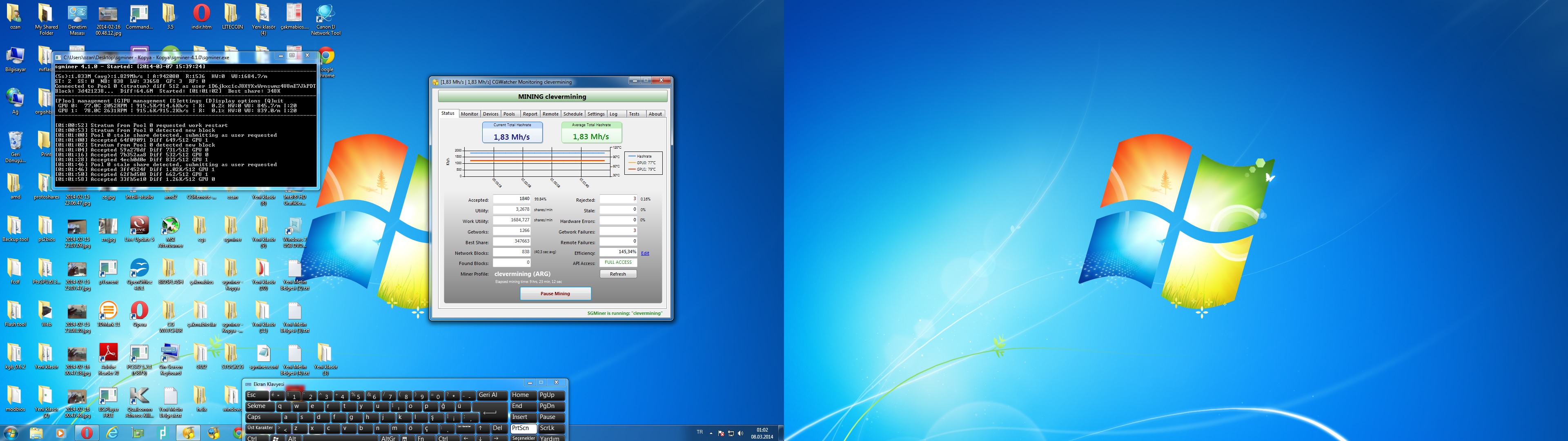This screenshot has width=1568, height=441.
Task: Select the CG WATCHER folder icon
Action: pyautogui.click(x=170, y=317)
